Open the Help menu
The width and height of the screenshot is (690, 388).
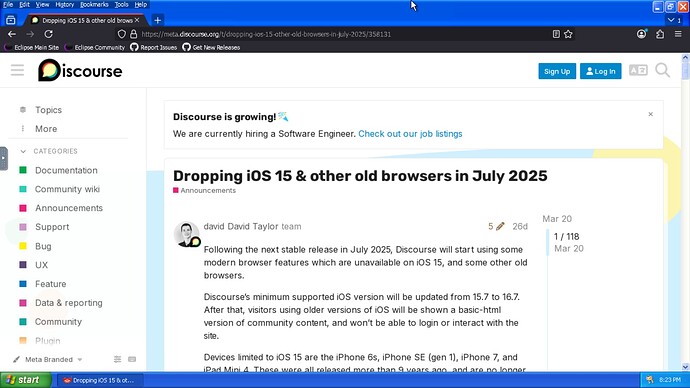141,4
